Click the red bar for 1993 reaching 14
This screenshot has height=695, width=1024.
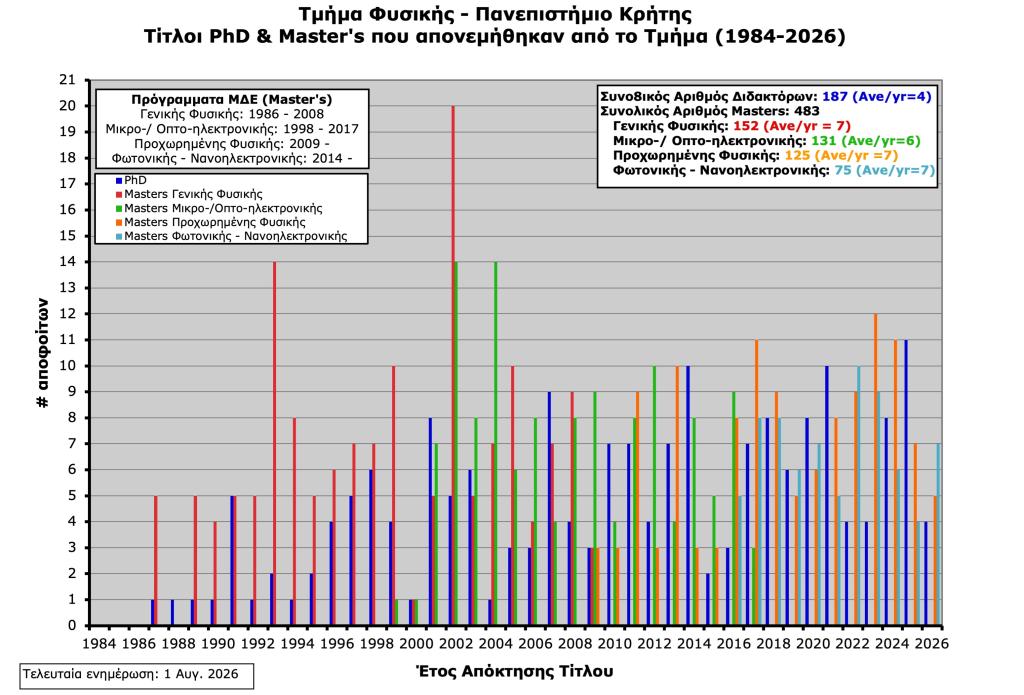pos(274,444)
